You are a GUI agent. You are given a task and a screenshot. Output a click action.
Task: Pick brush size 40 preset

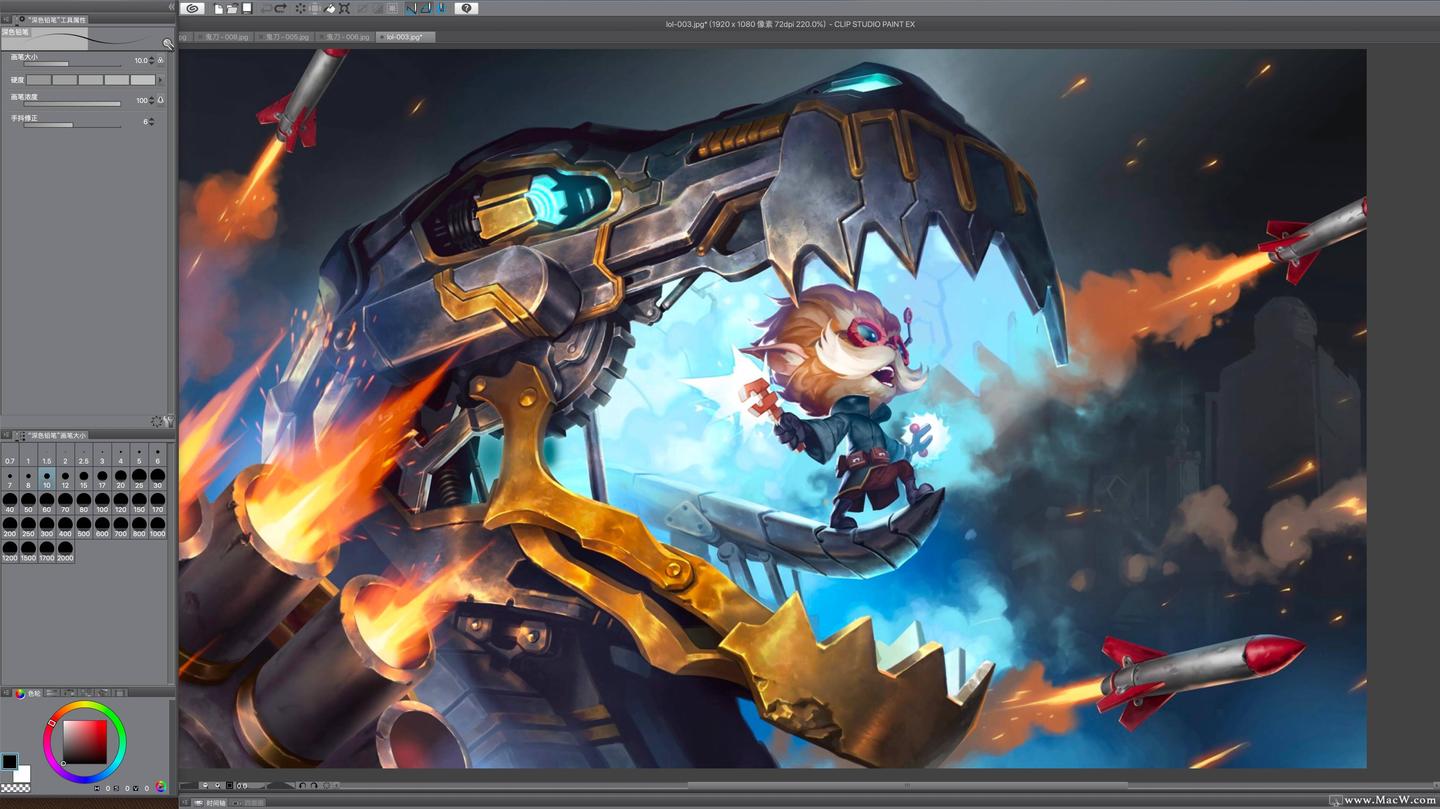[x=10, y=504]
